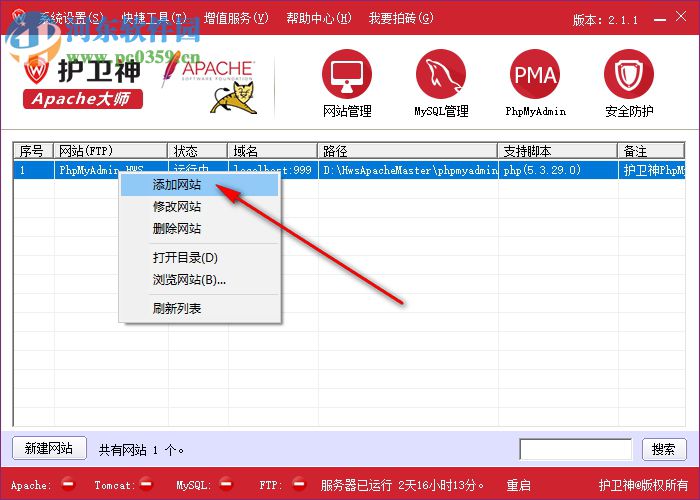This screenshot has height=500, width=700.
Task: Choose 打开目录(D) from the context menu
Action: [x=200, y=258]
